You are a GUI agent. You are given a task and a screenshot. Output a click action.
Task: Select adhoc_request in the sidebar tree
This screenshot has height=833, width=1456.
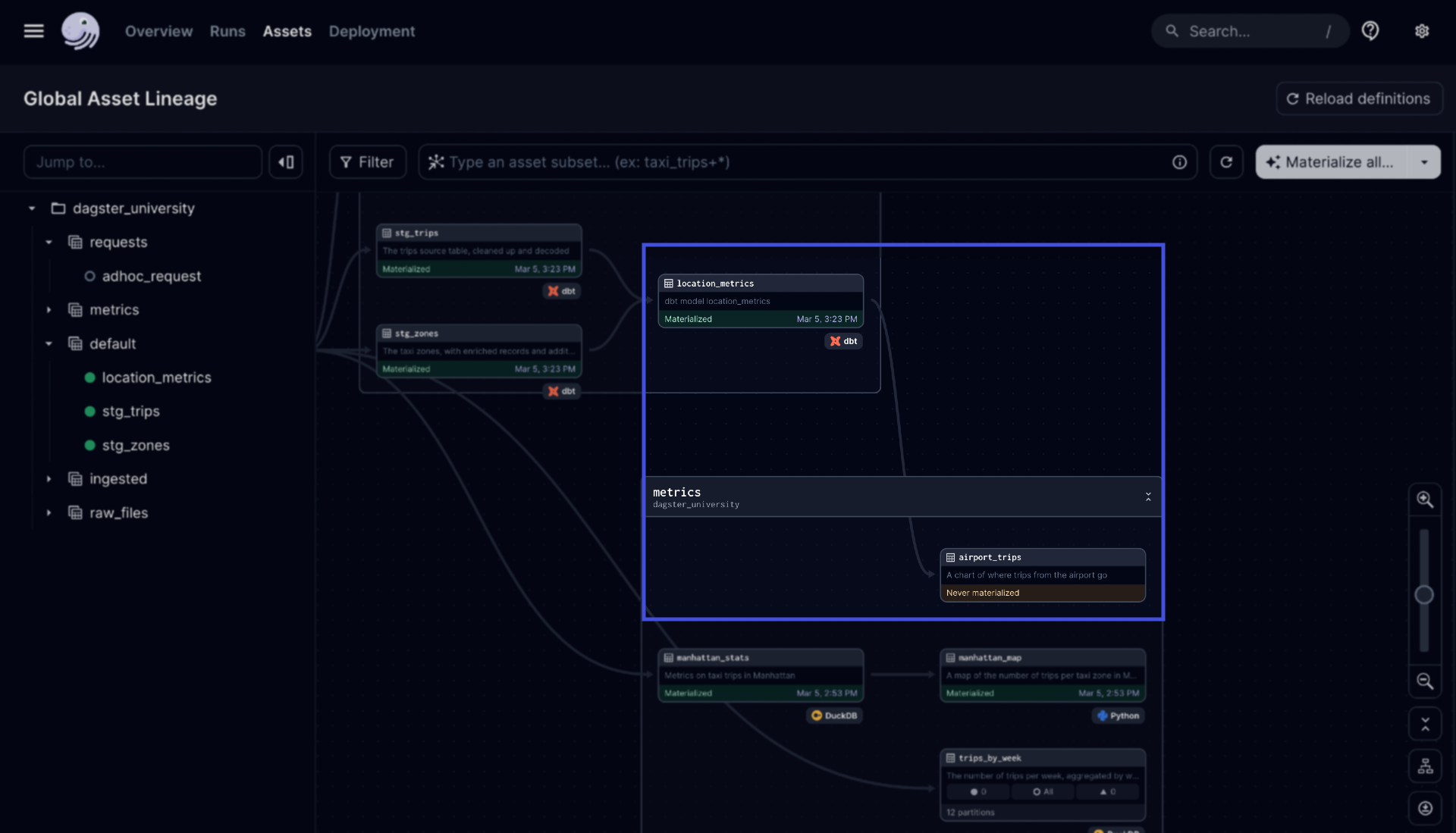tap(151, 277)
